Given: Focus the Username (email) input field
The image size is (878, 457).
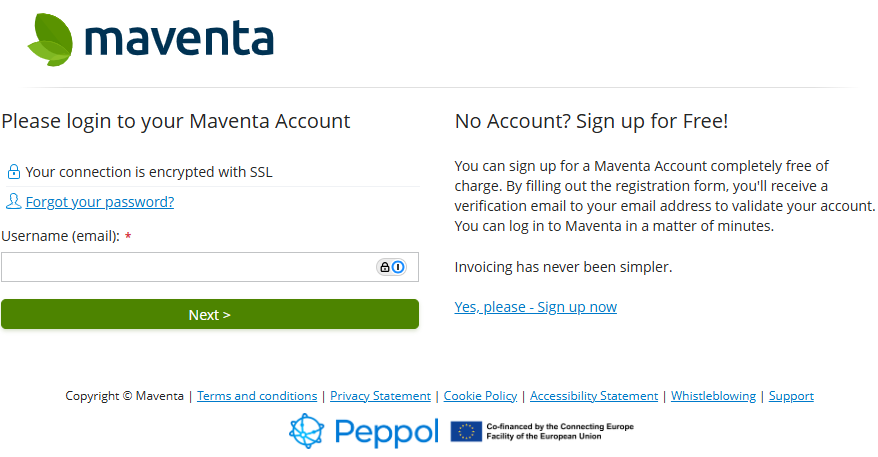Looking at the screenshot, I should [210, 267].
